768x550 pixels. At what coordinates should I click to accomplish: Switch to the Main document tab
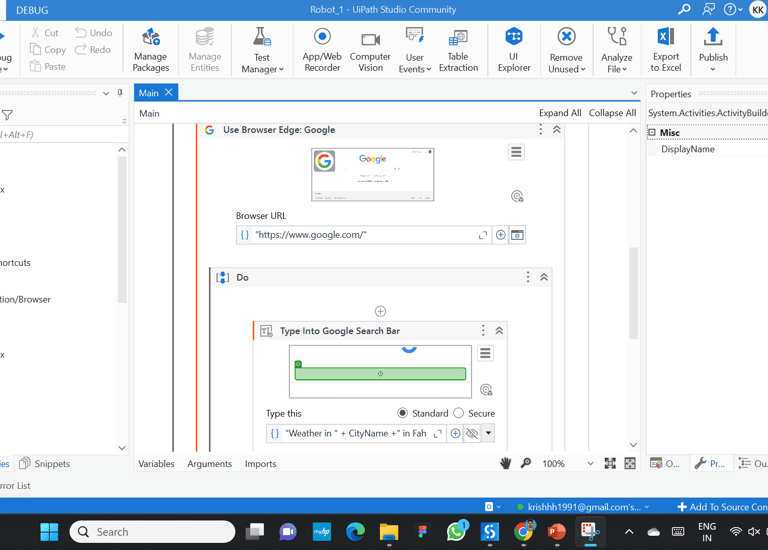[x=148, y=93]
